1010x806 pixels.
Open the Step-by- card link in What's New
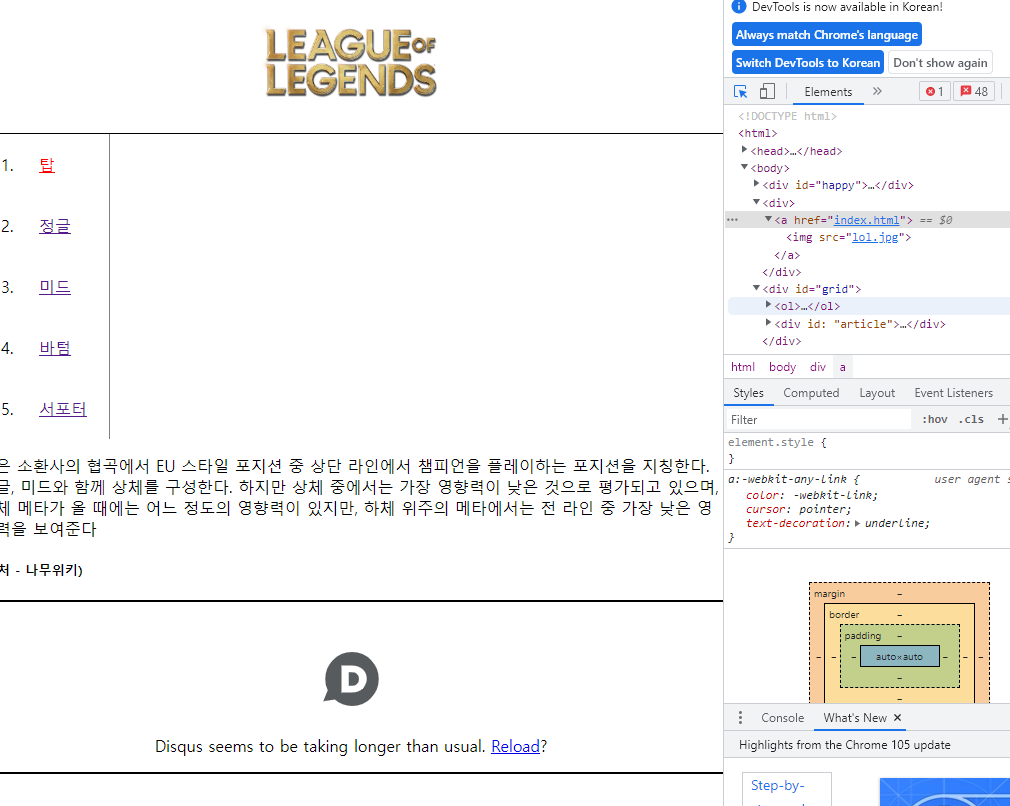[x=777, y=786]
